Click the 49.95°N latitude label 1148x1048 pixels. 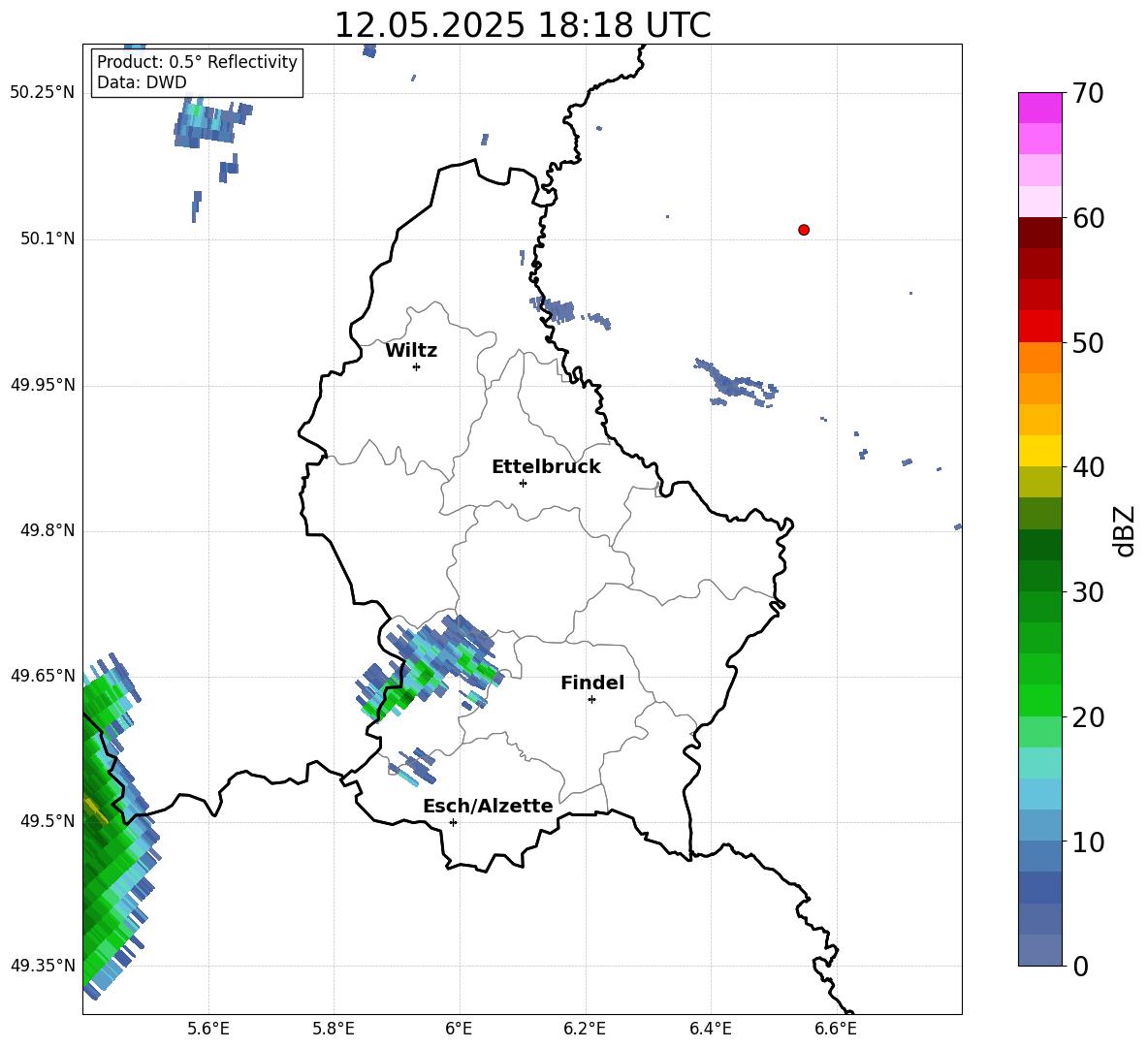point(43,385)
